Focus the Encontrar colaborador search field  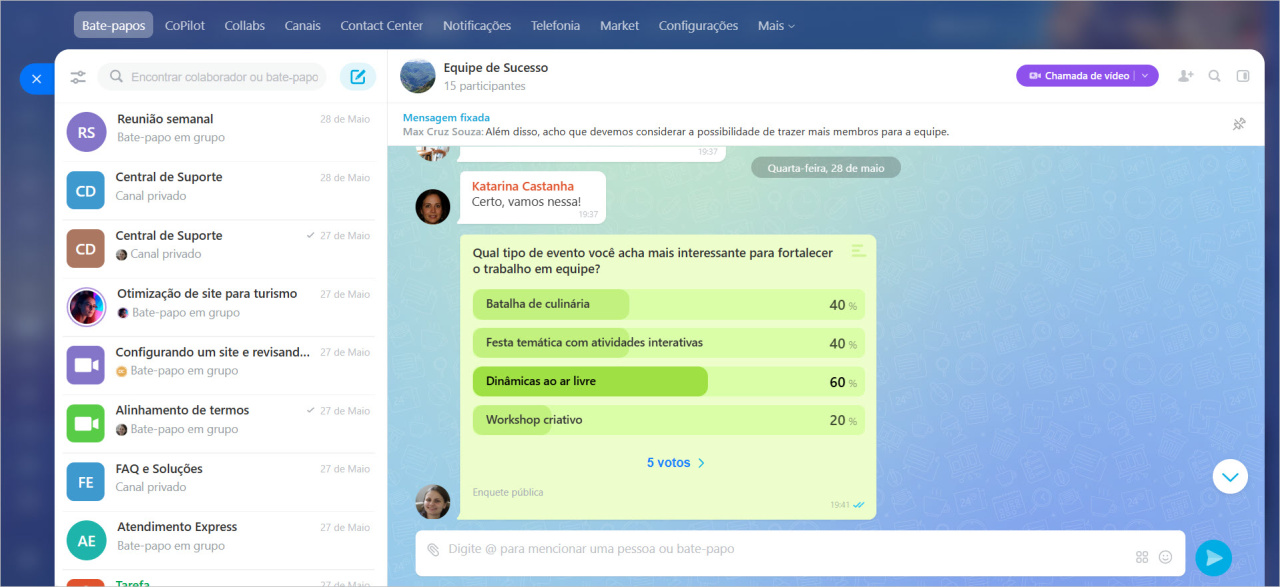212,77
